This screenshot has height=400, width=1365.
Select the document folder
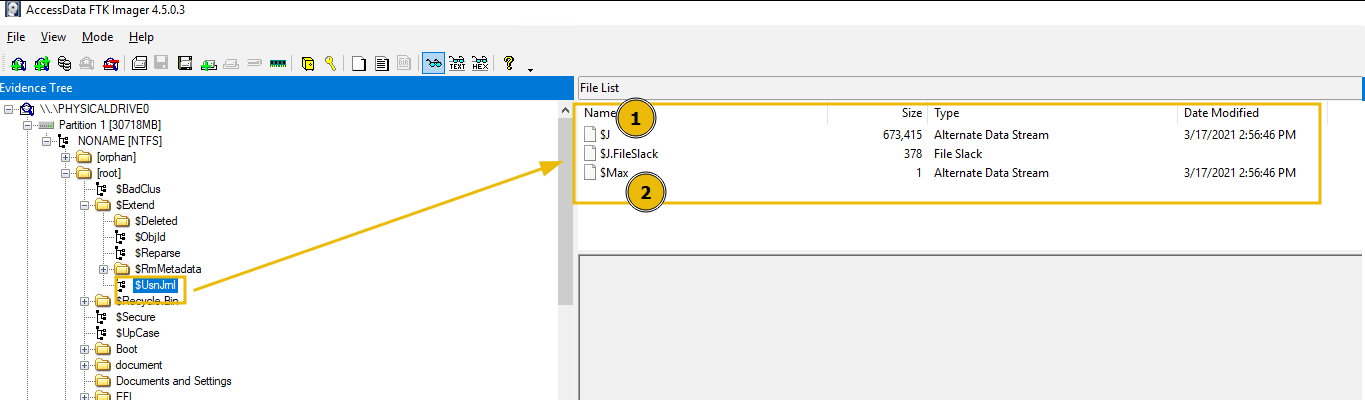(x=139, y=365)
